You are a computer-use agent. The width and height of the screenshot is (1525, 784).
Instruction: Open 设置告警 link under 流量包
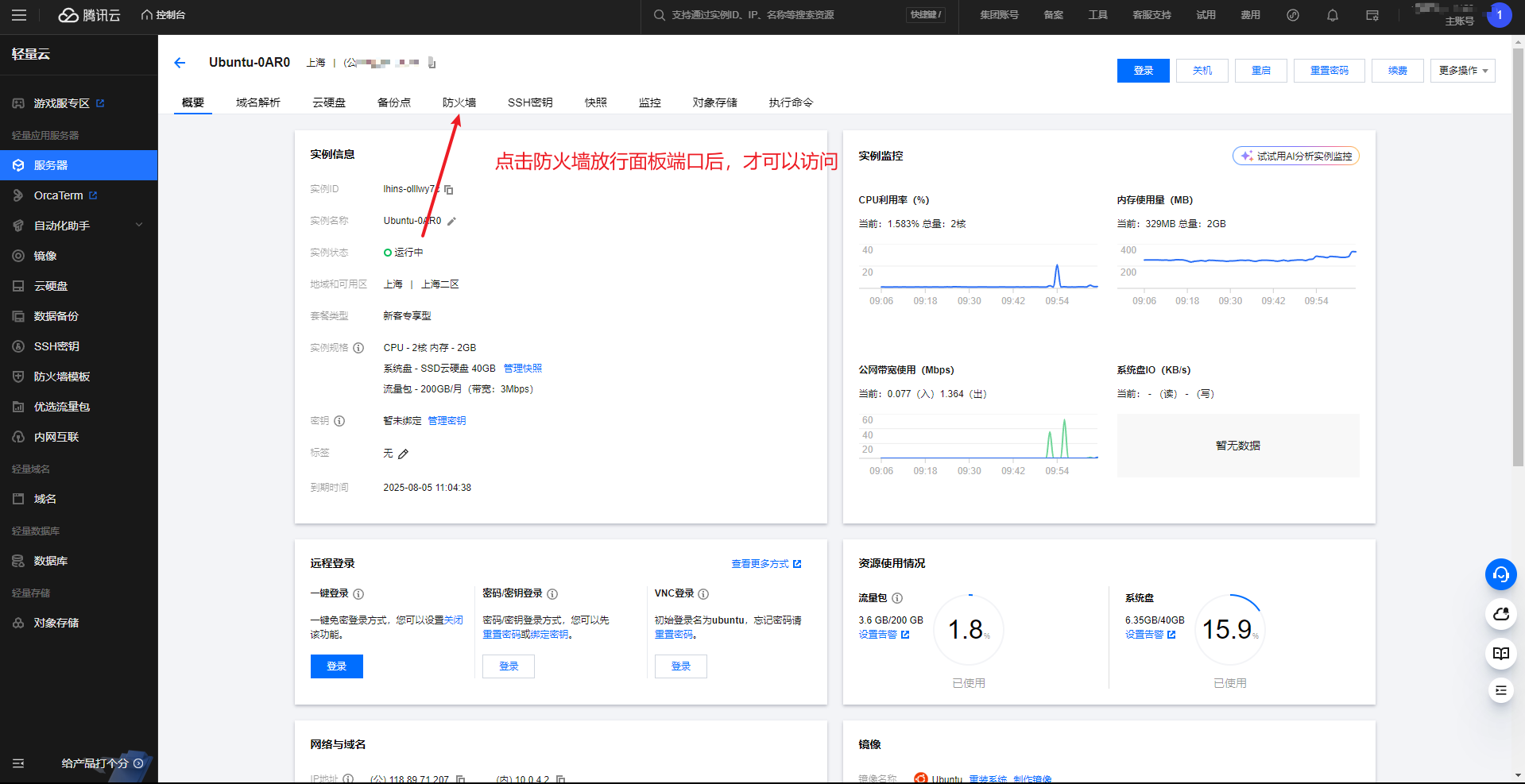pos(884,635)
